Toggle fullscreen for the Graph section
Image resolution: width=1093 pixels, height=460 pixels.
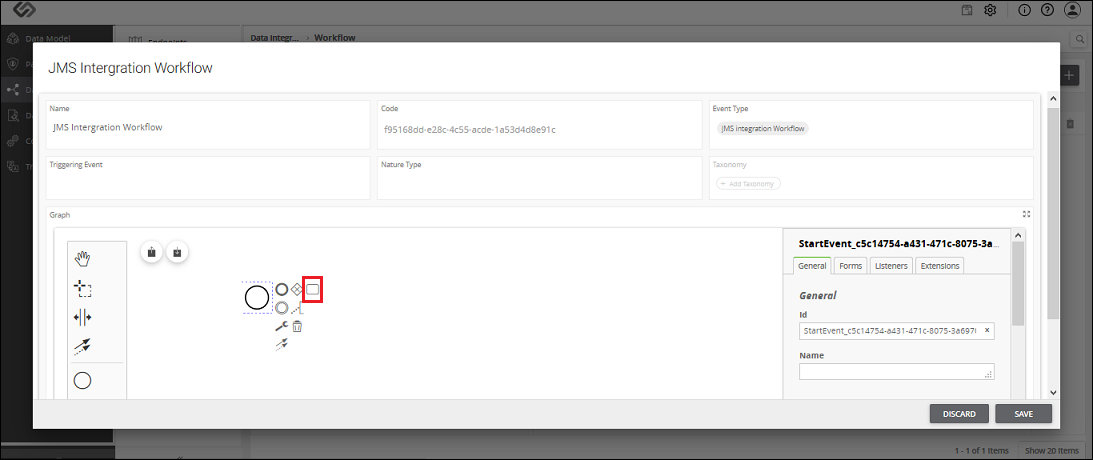[x=1026, y=215]
